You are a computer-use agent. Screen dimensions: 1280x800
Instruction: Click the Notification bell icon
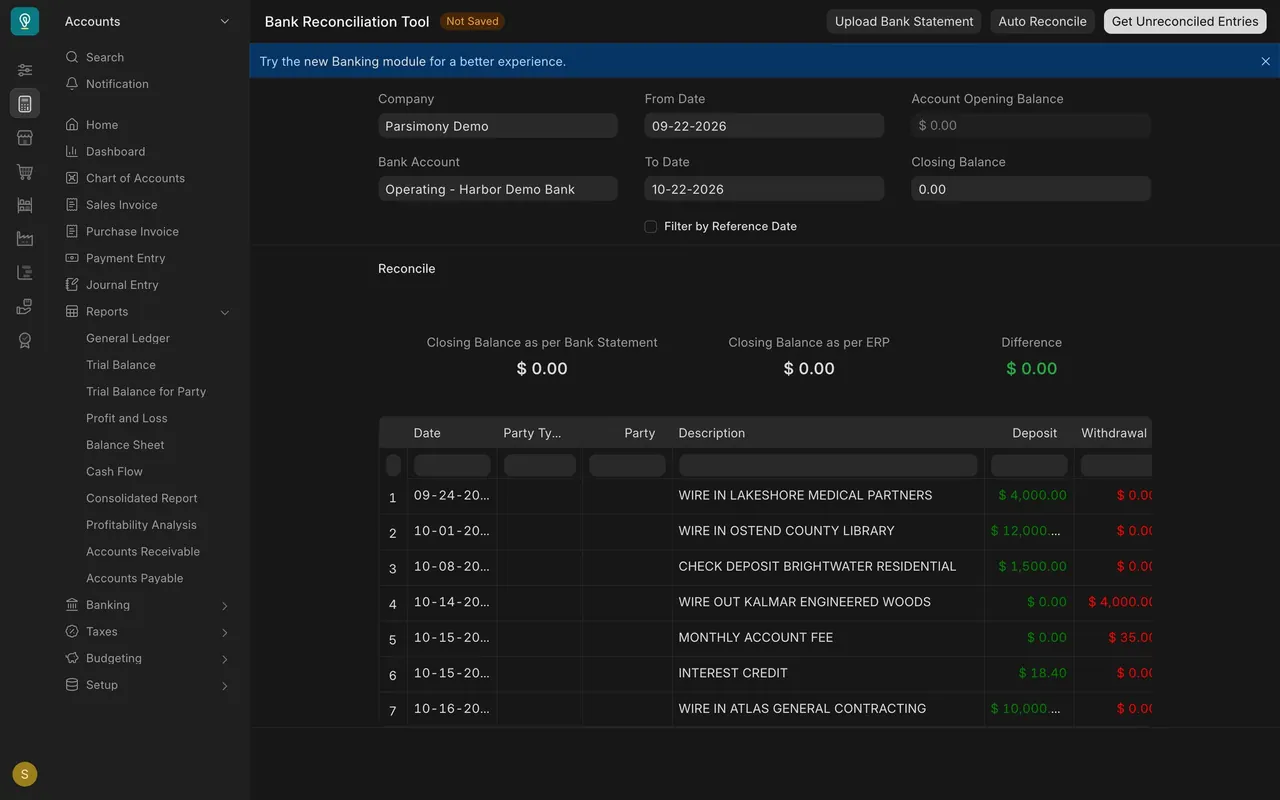coord(72,84)
